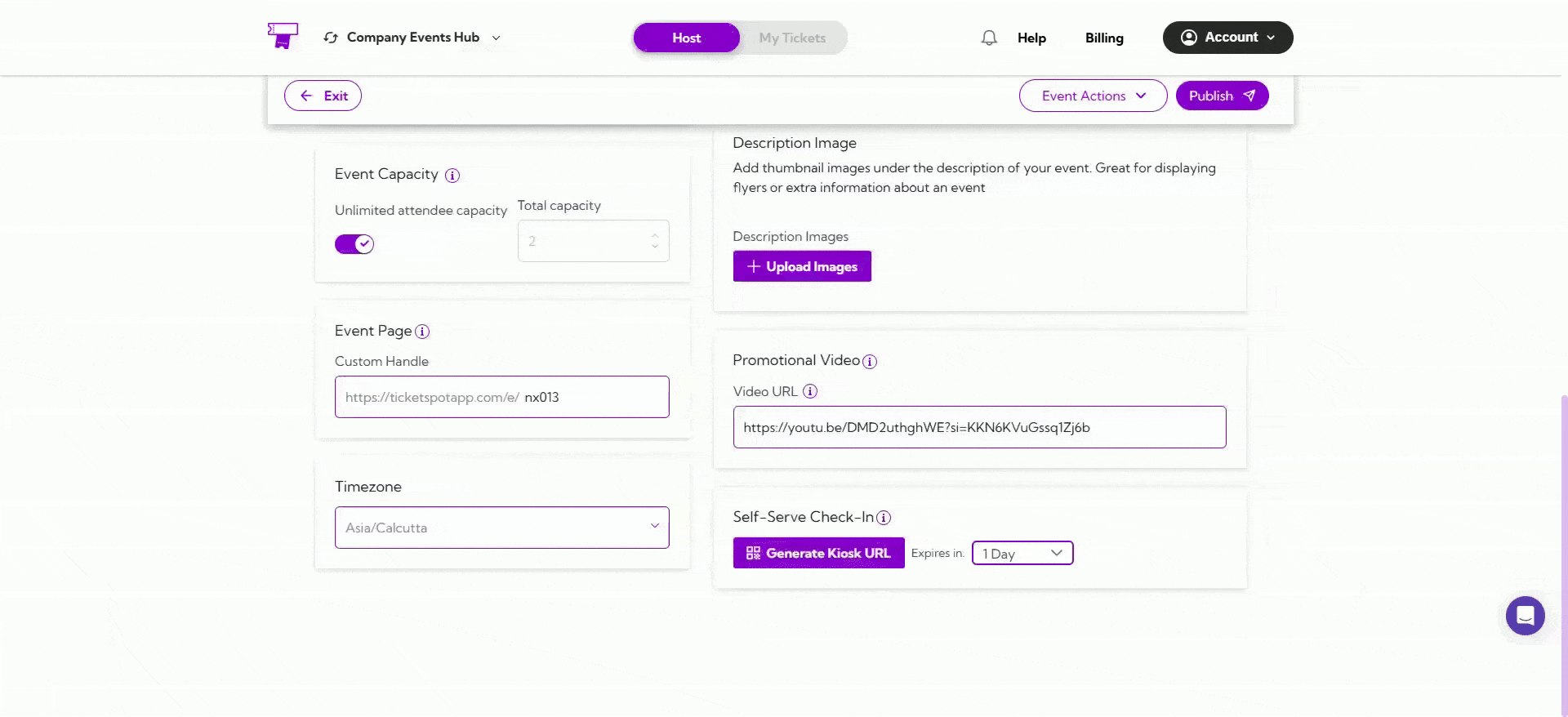The image size is (1568, 717).
Task: Open the notifications bell
Action: [989, 38]
